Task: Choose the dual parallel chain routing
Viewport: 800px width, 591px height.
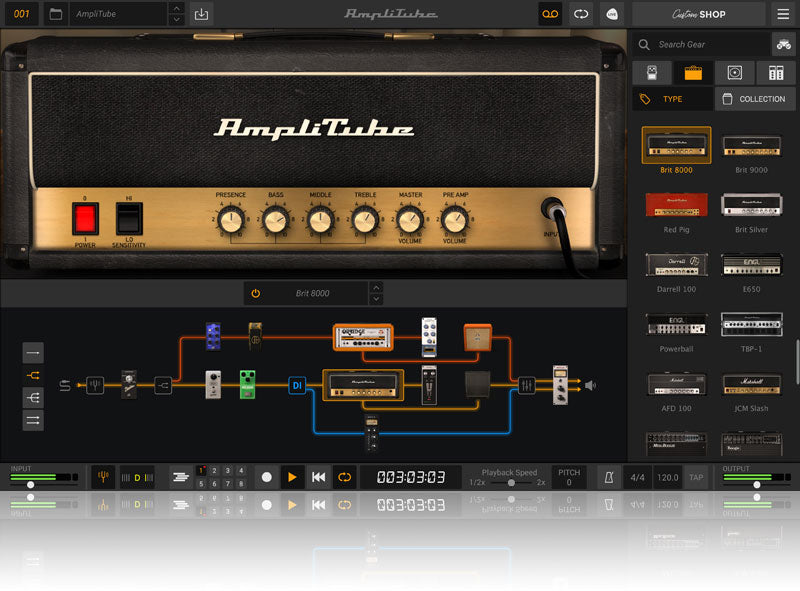Action: coord(33,420)
